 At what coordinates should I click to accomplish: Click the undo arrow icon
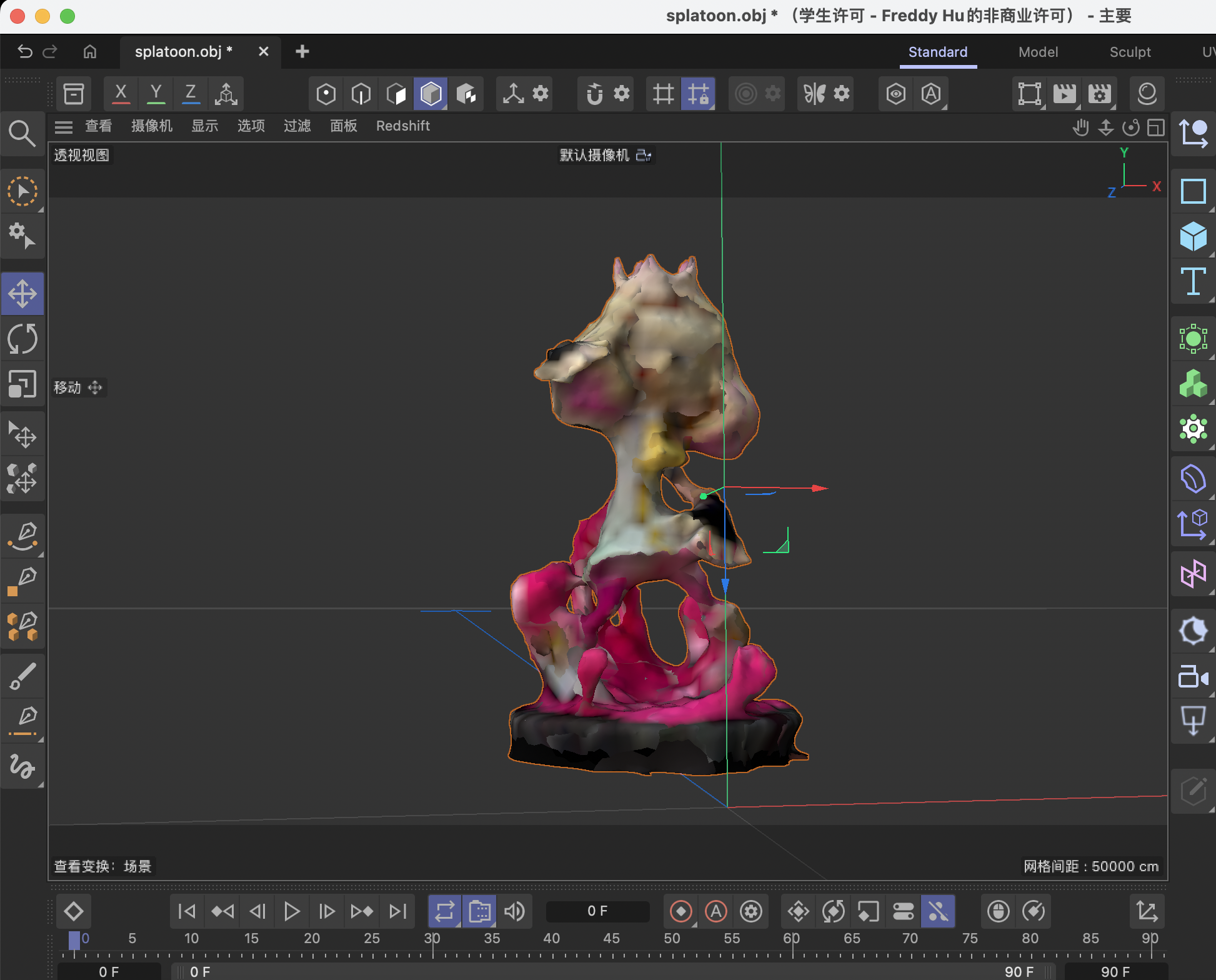(x=24, y=52)
